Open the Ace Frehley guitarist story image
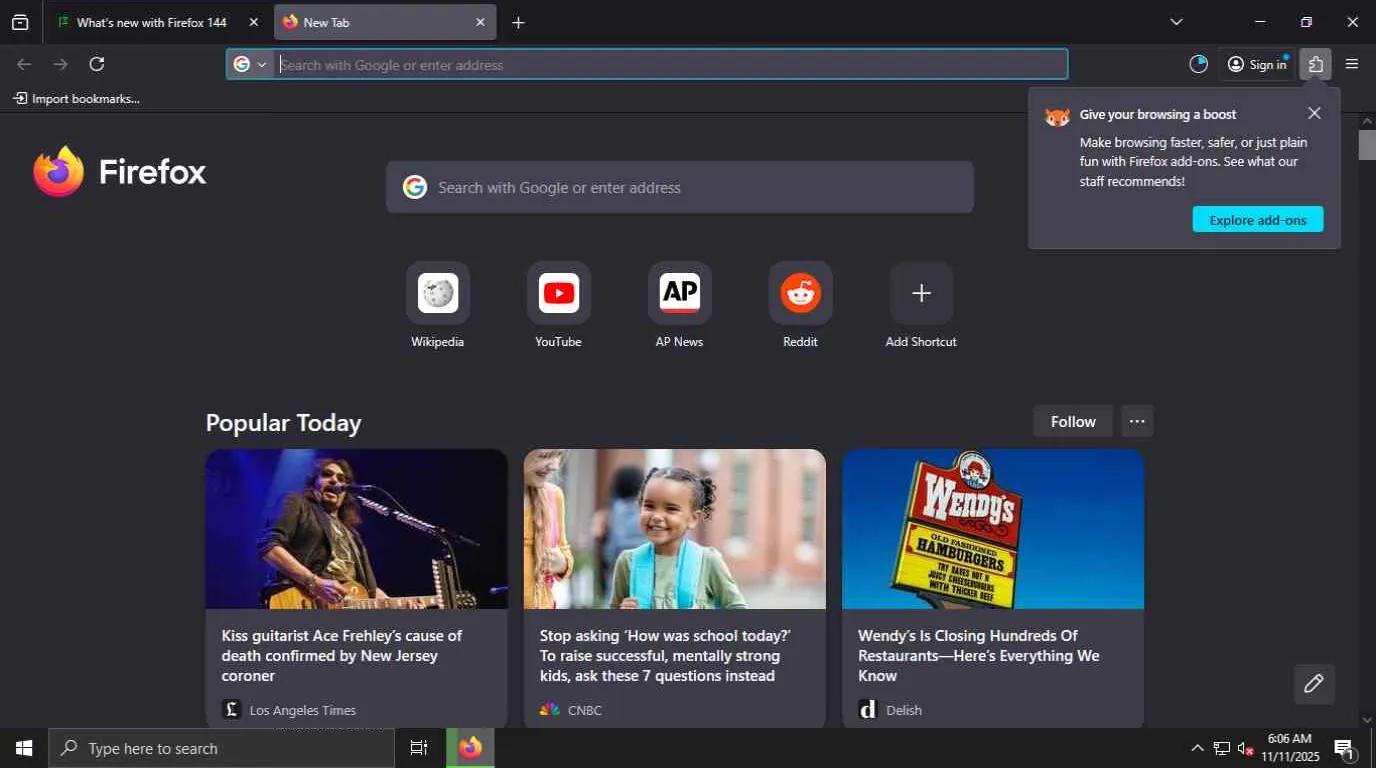This screenshot has width=1376, height=768. pos(357,529)
